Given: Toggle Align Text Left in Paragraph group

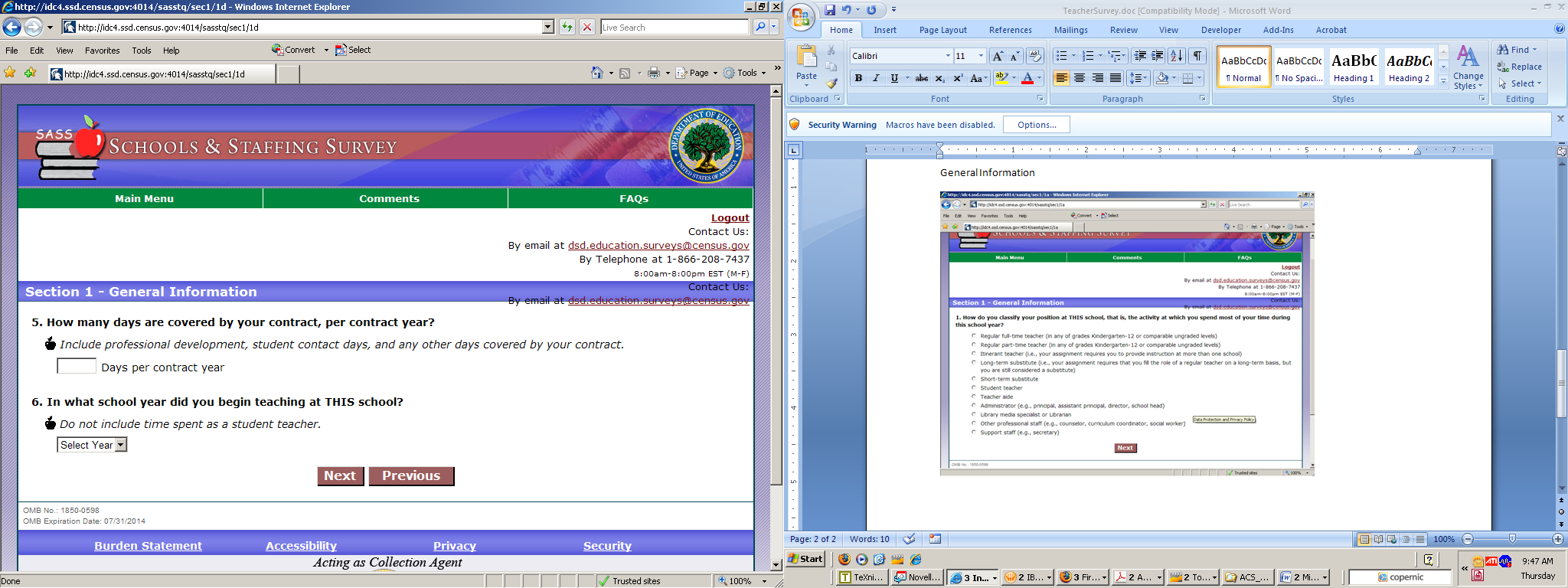Looking at the screenshot, I should (1061, 78).
